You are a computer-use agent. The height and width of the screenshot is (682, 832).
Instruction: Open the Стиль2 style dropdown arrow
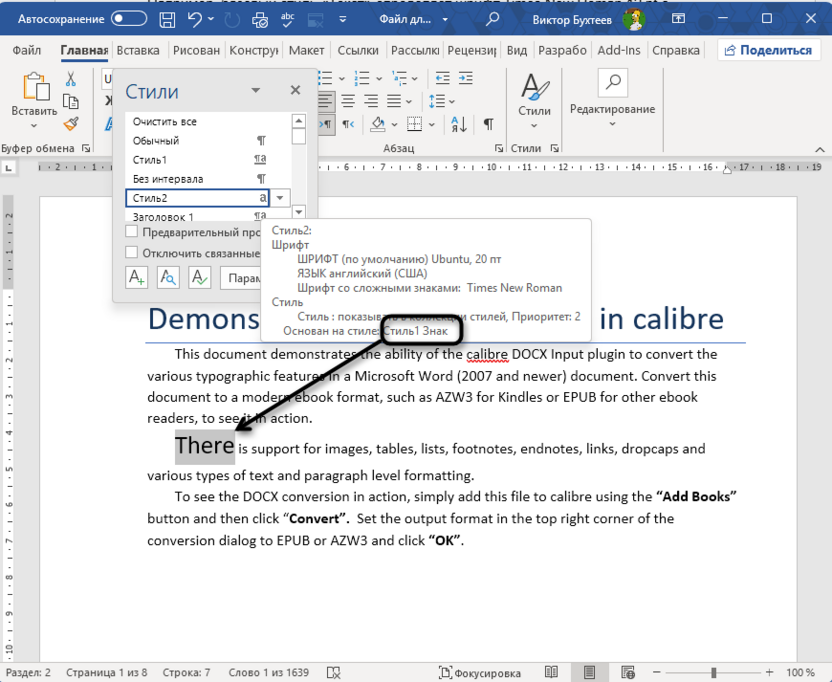(x=280, y=197)
